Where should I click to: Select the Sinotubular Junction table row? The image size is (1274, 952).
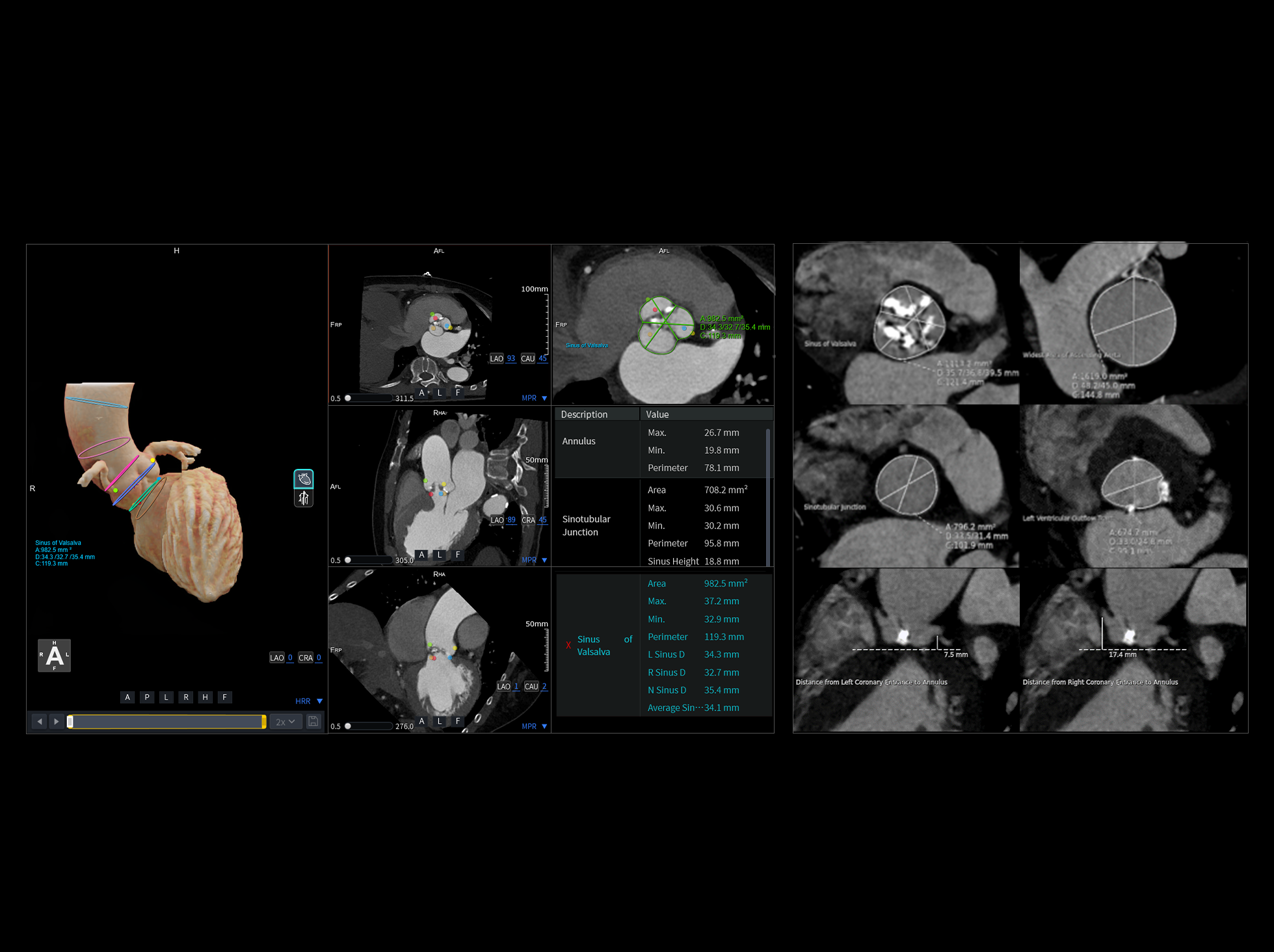[586, 525]
